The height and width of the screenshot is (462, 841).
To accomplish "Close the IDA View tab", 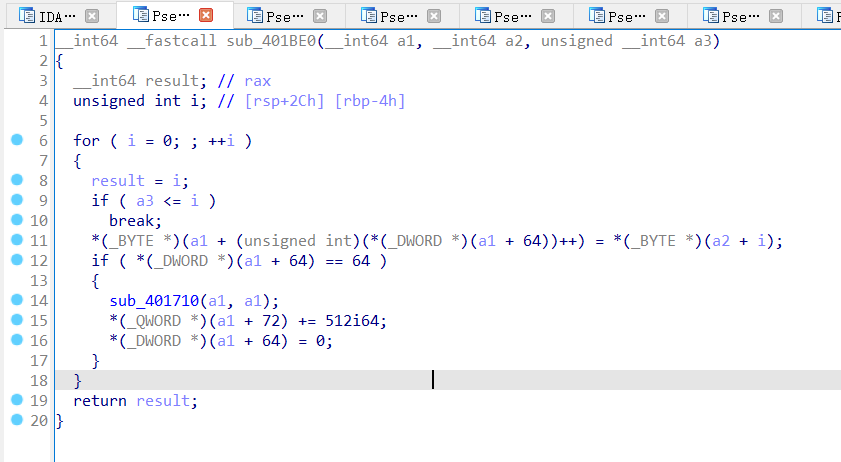I will point(92,16).
